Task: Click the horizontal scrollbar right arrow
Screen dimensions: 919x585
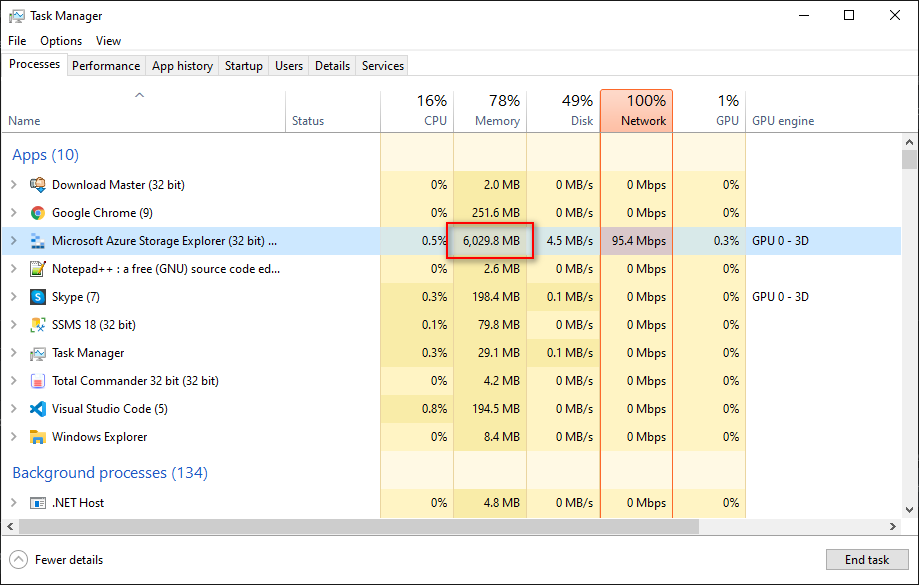Action: (x=893, y=526)
